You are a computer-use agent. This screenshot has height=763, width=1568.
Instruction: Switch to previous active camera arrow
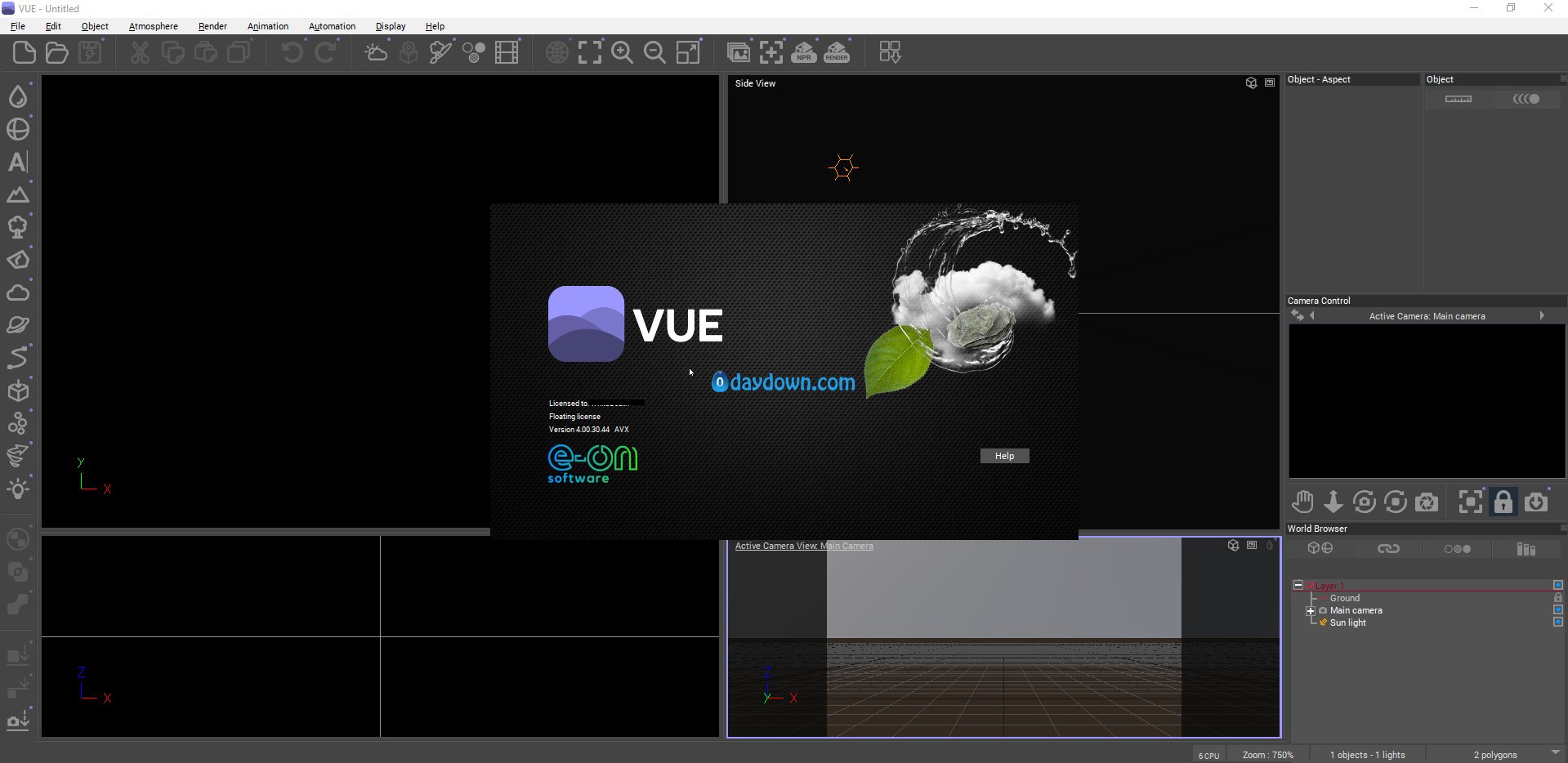[x=1312, y=315]
